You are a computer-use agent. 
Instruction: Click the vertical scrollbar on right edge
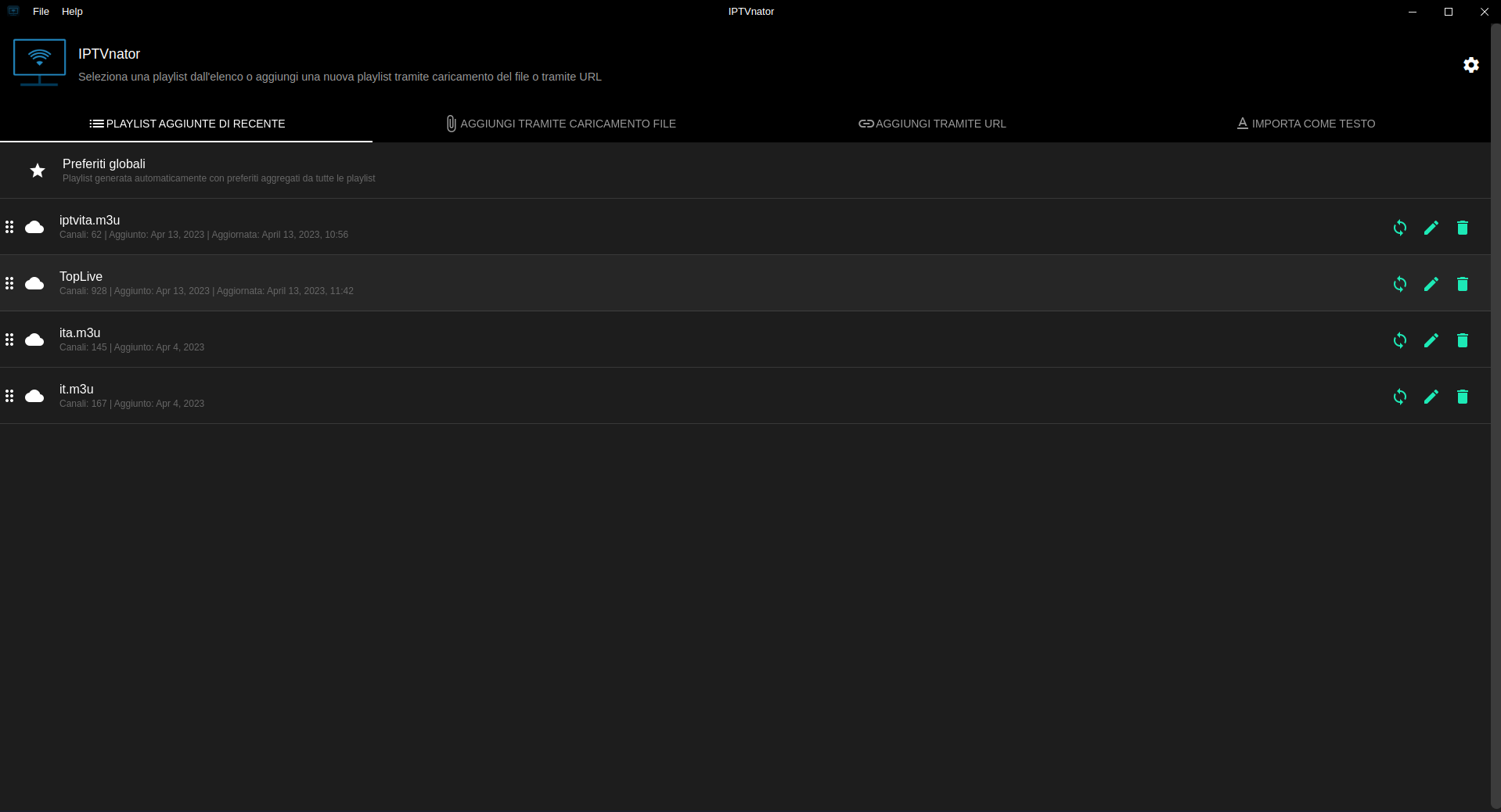(x=1496, y=415)
